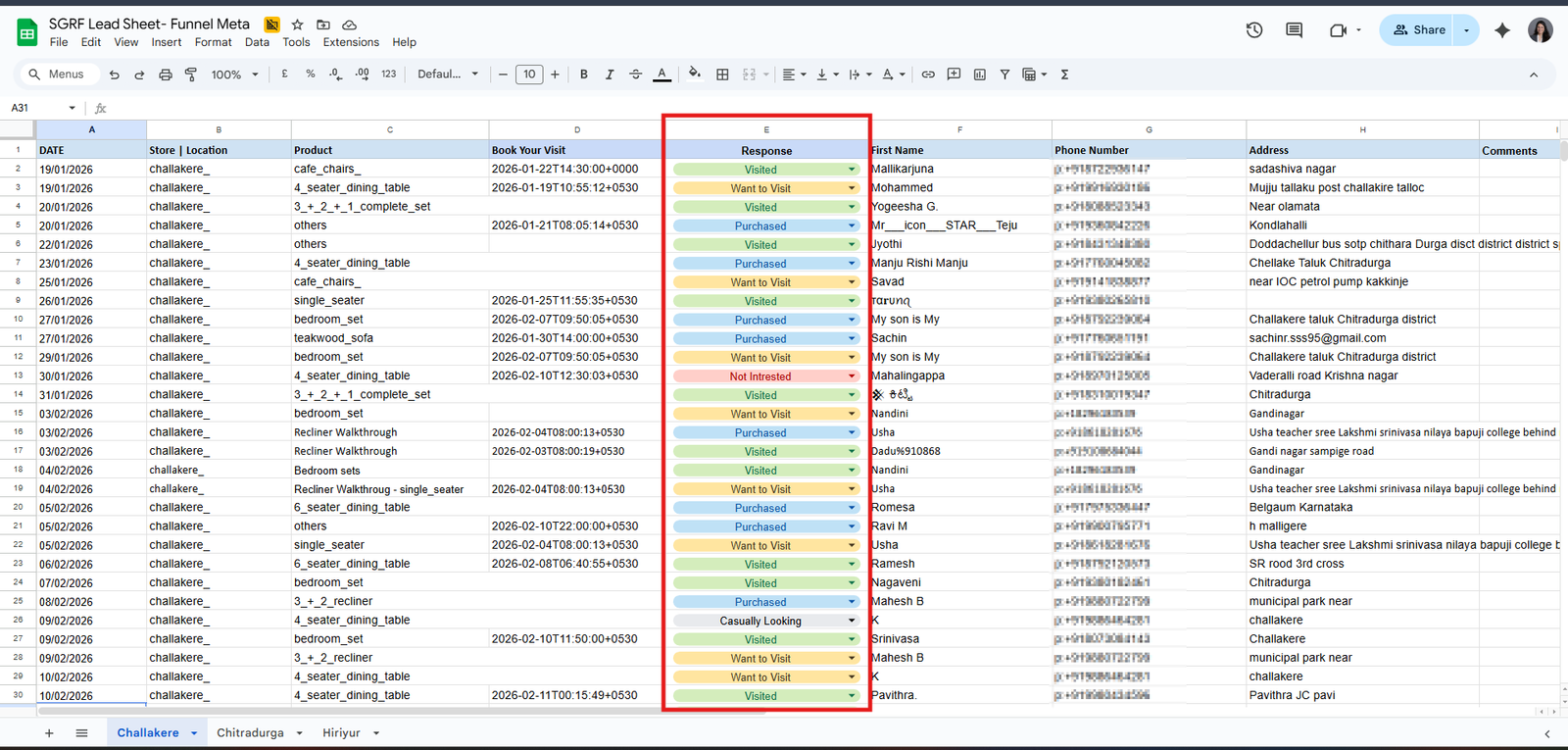Open the zoom 100% dropdown
Screen dimensions: 1568x750
point(234,75)
